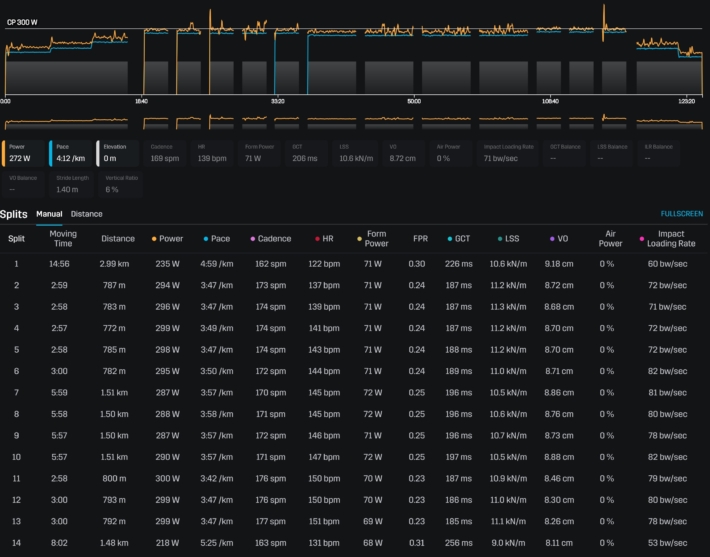
Task: Click the green LSS column header dot
Action: [x=499, y=239]
